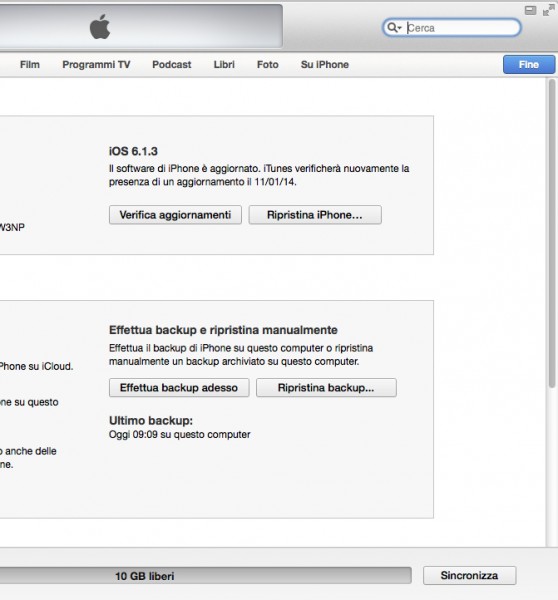The image size is (558, 600).
Task: Click the iOS 6.1.3 version heading
Action: pyautogui.click(x=133, y=151)
